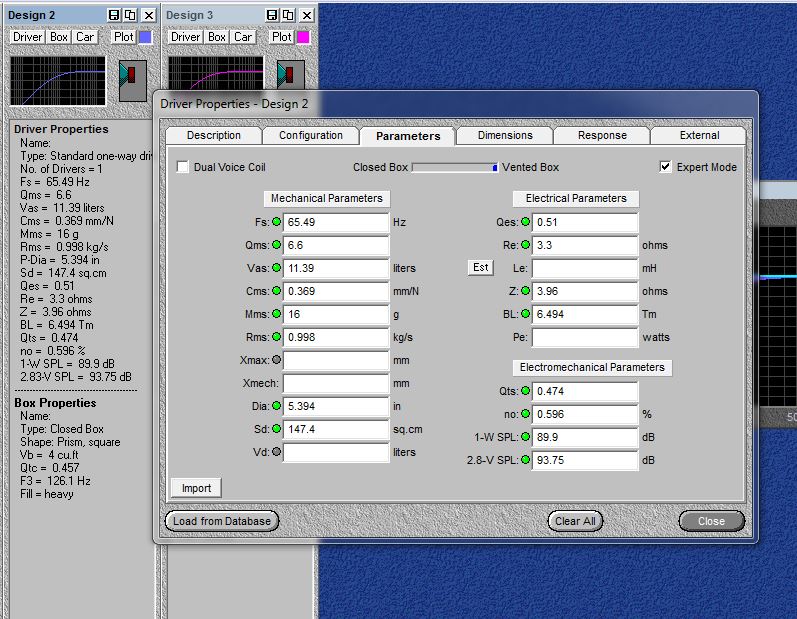797x619 pixels.
Task: Toggle the Expert Mode checkbox
Action: (x=665, y=167)
